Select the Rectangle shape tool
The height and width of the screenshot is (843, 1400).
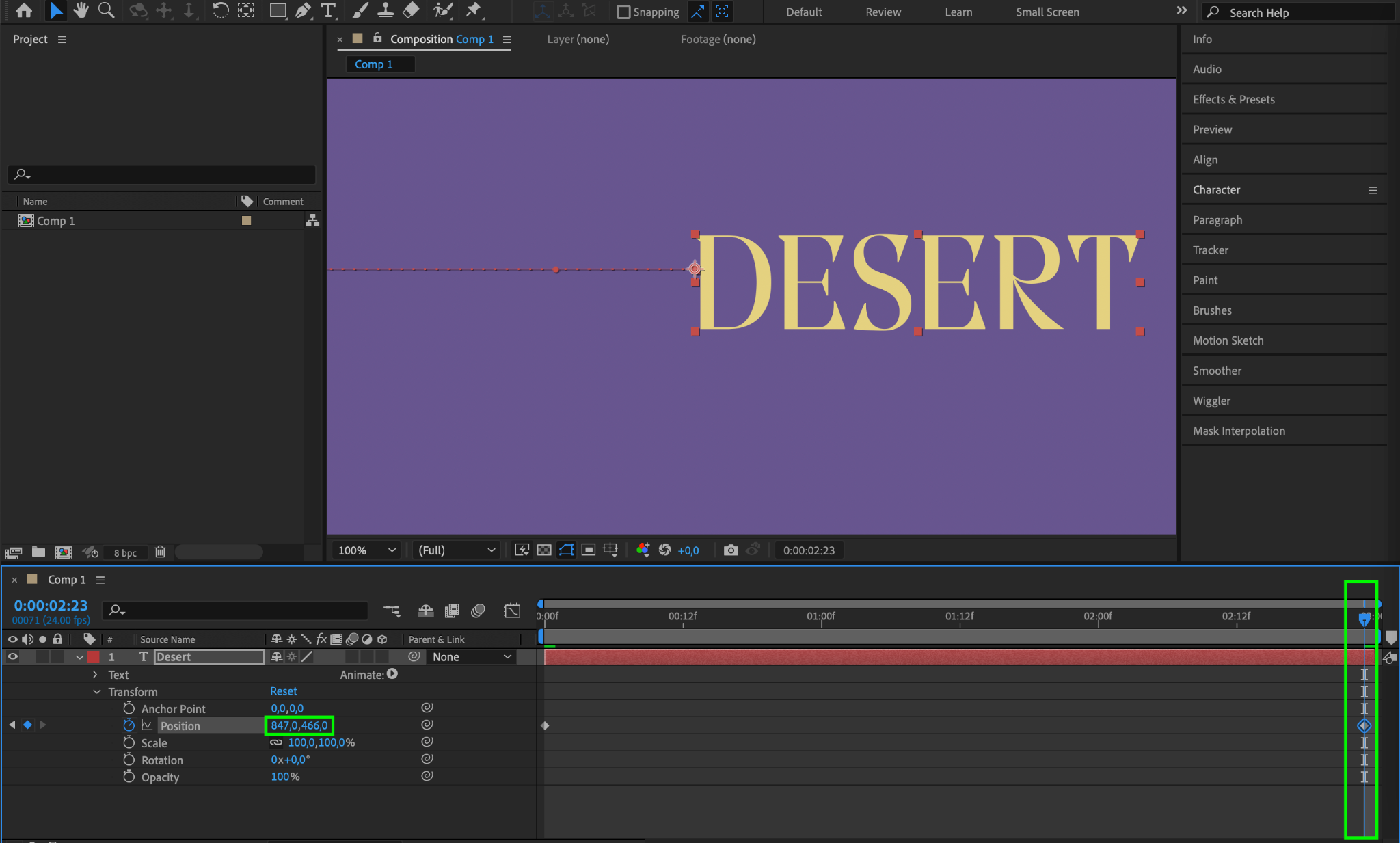[x=277, y=10]
